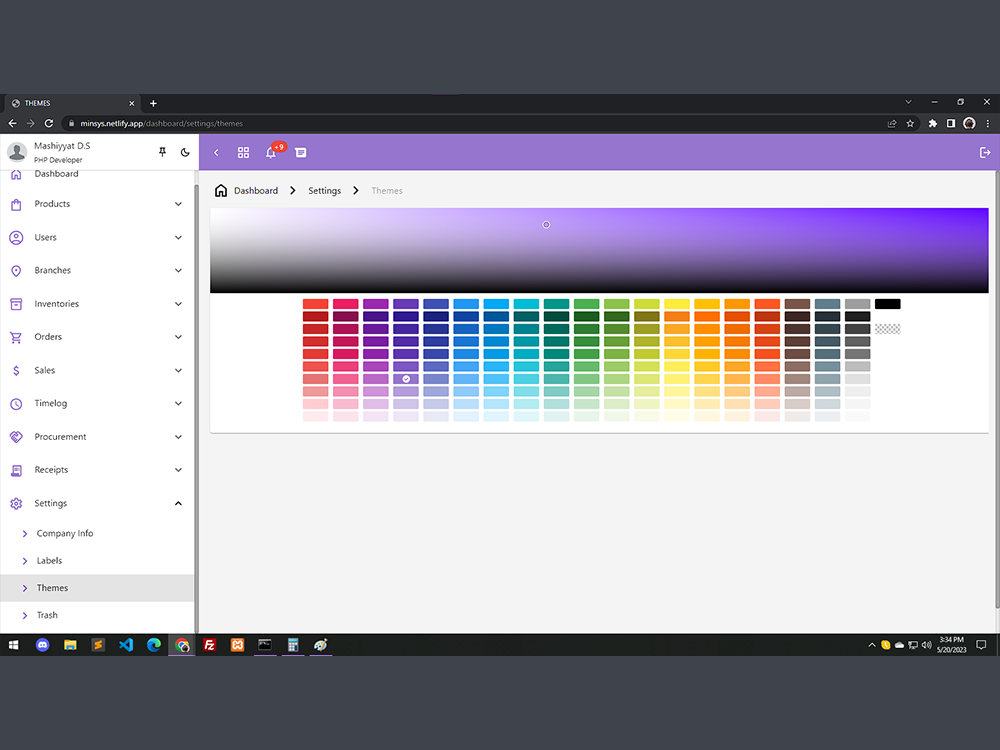Open the Windows Start menu
1000x750 pixels.
(x=13, y=645)
